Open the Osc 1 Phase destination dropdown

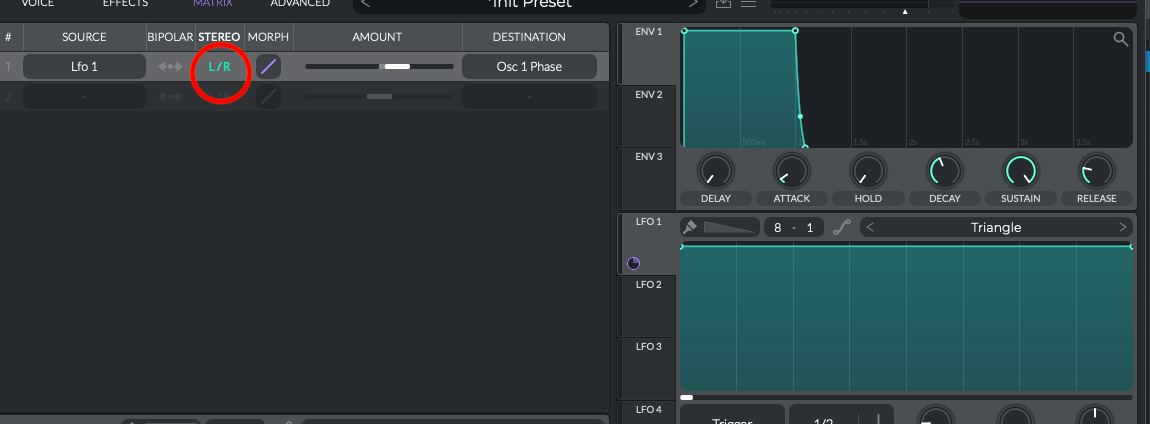point(529,67)
